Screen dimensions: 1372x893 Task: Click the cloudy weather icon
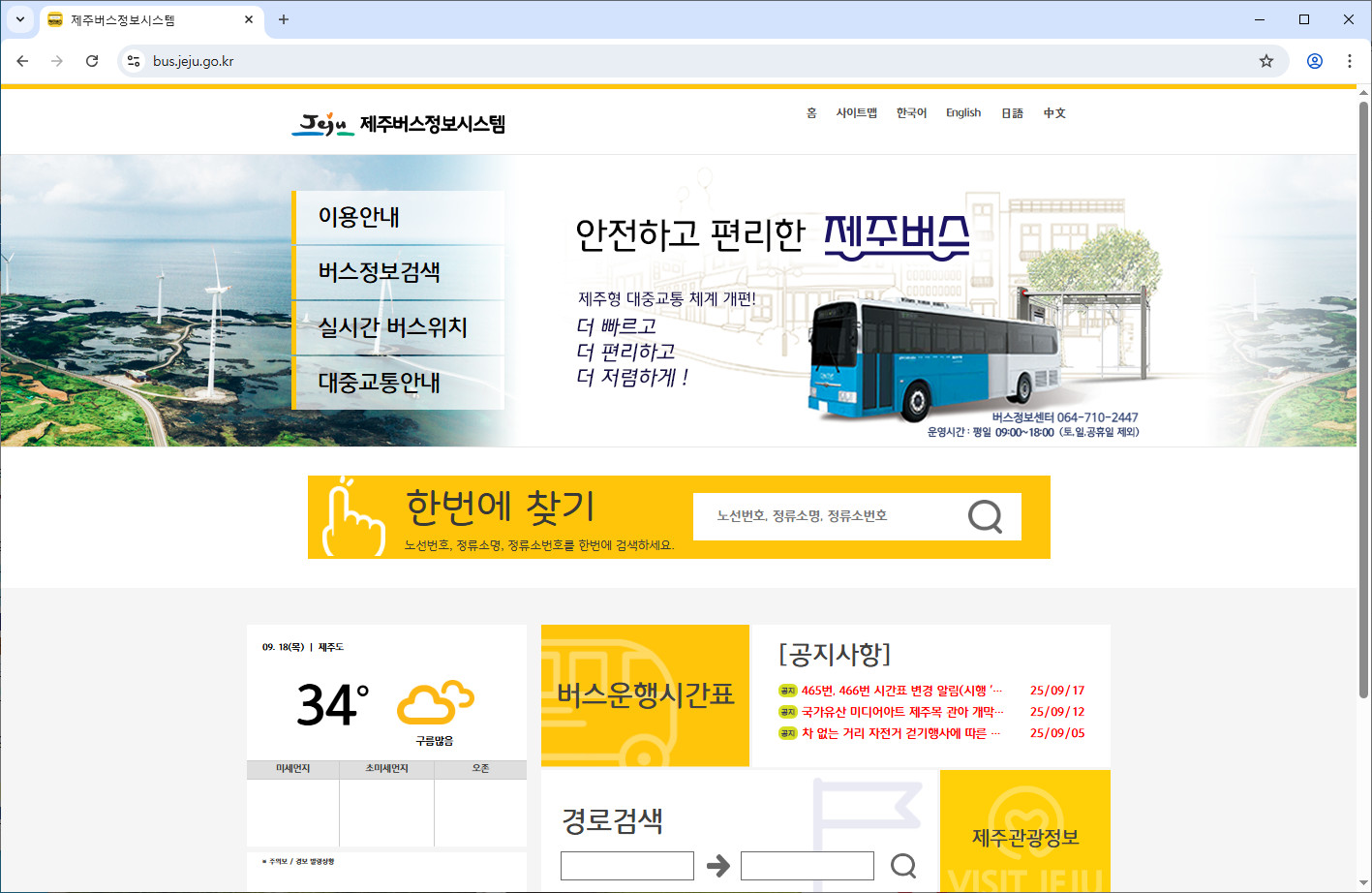436,702
